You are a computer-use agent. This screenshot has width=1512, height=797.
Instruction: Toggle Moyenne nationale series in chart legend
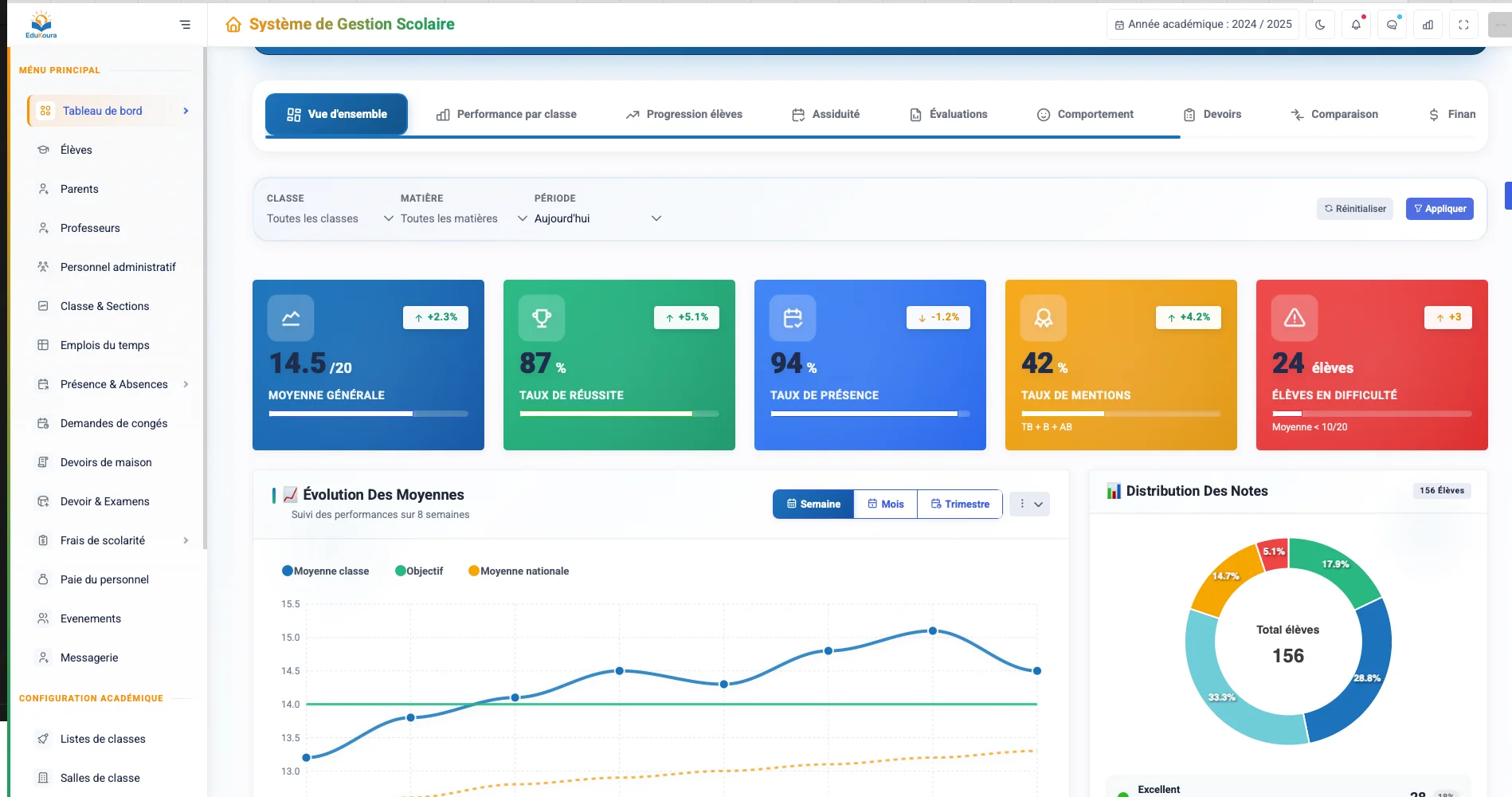pyautogui.click(x=519, y=571)
